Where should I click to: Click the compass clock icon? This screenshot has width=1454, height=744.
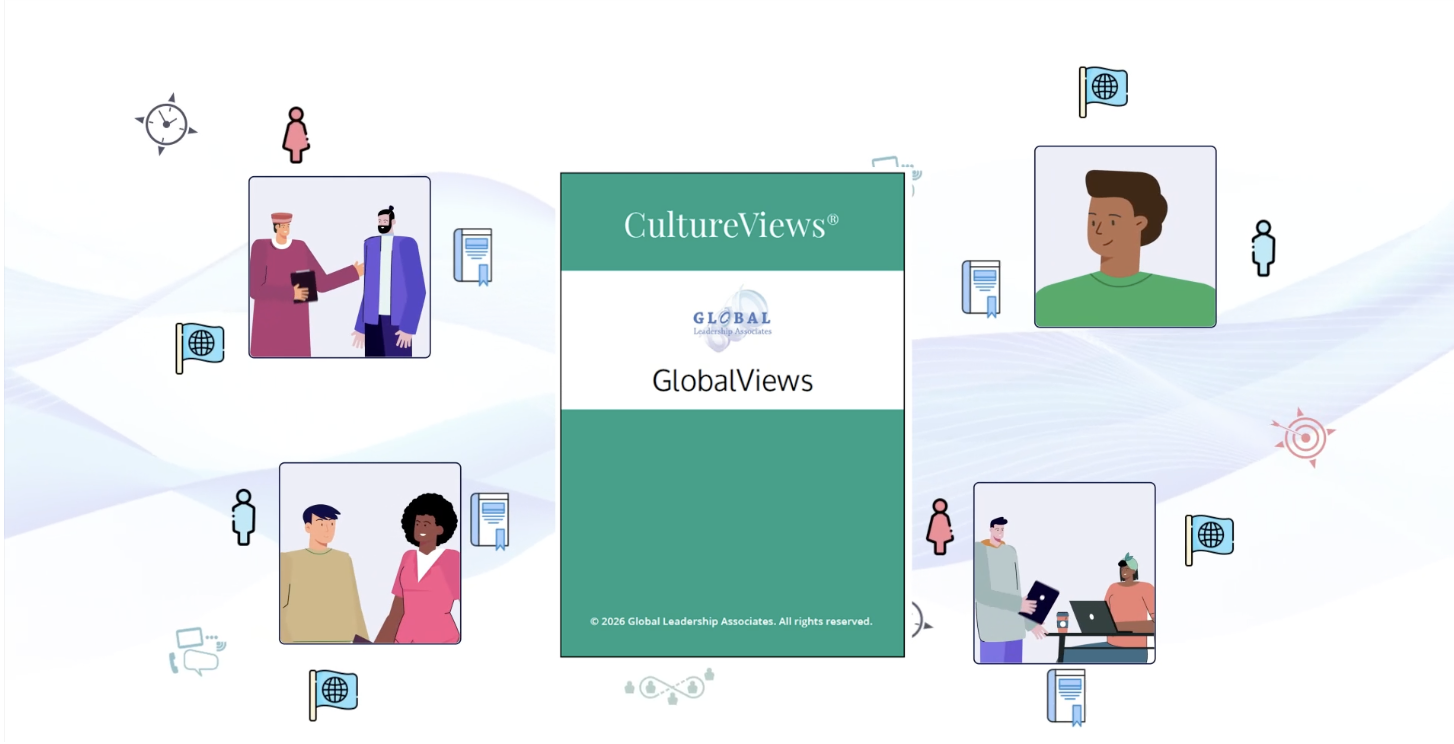pyautogui.click(x=166, y=124)
